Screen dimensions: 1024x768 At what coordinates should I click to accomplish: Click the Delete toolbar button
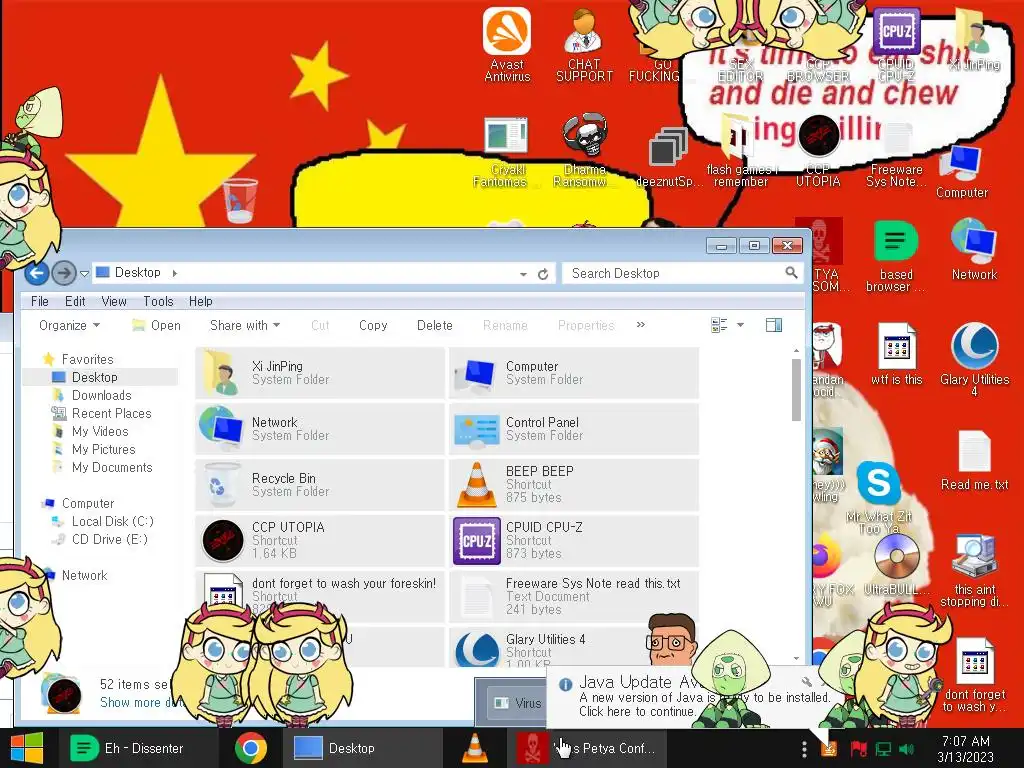pyautogui.click(x=434, y=325)
